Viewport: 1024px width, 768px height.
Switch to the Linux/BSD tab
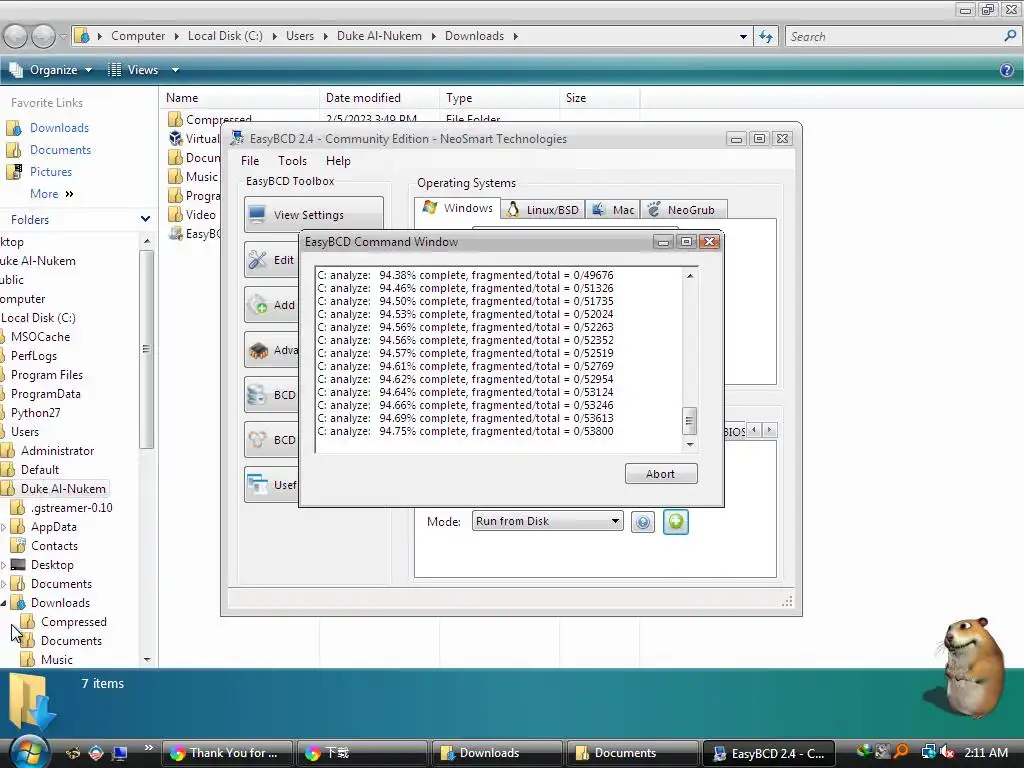(x=543, y=210)
